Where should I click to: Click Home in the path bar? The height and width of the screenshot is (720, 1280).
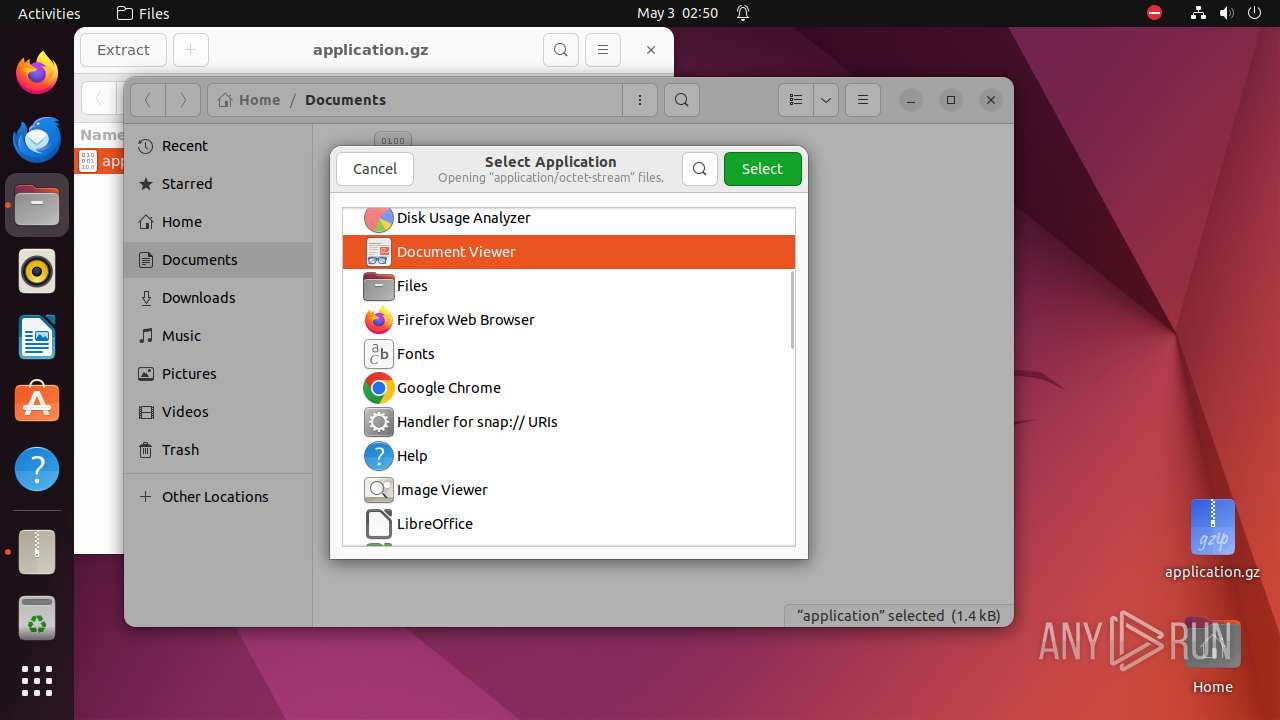249,100
